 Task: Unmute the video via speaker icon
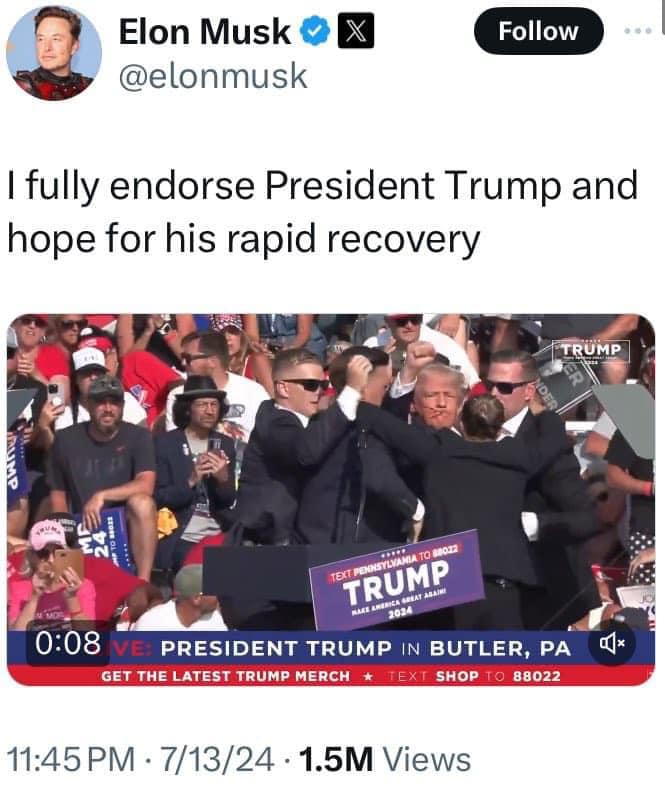(x=612, y=644)
